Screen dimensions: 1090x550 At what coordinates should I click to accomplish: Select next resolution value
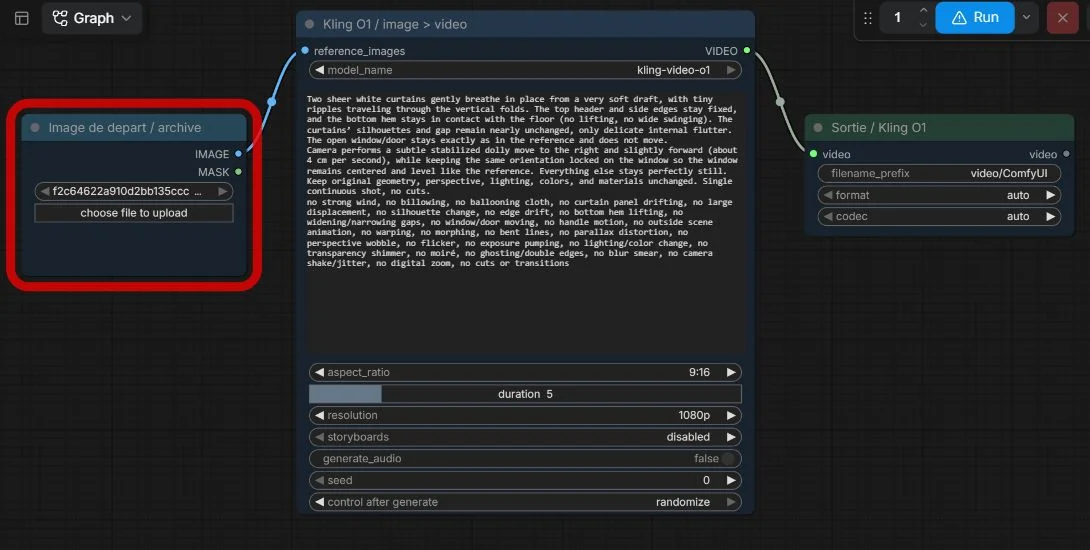coord(731,416)
